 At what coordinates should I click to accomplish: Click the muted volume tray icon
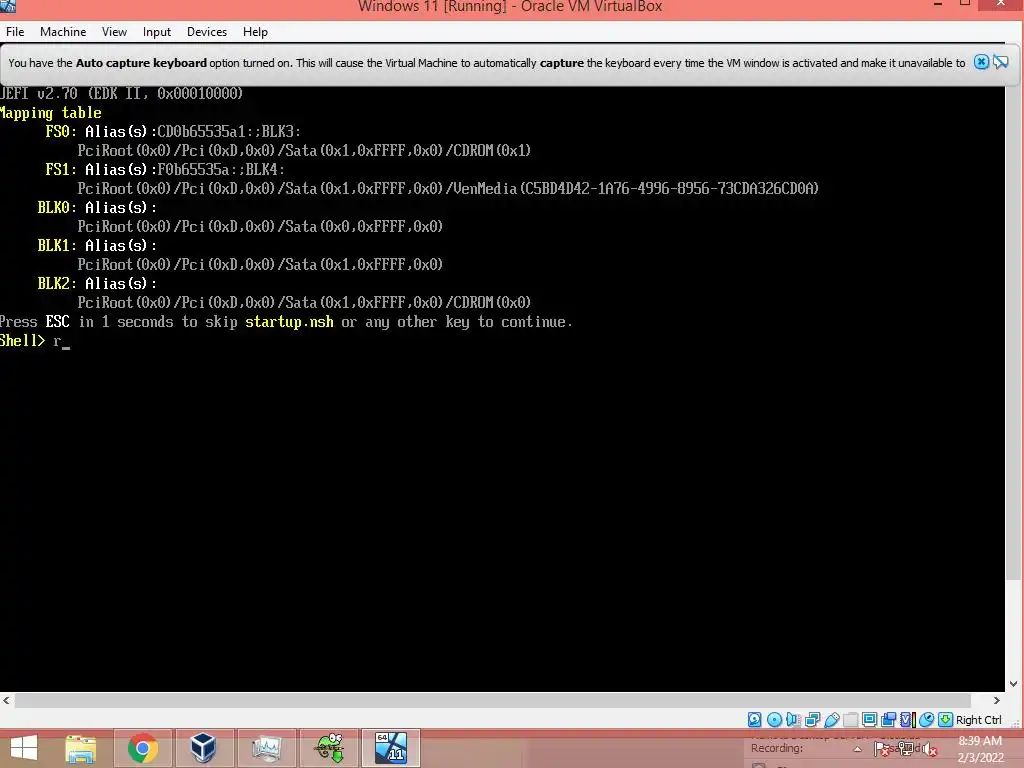pyautogui.click(x=928, y=749)
